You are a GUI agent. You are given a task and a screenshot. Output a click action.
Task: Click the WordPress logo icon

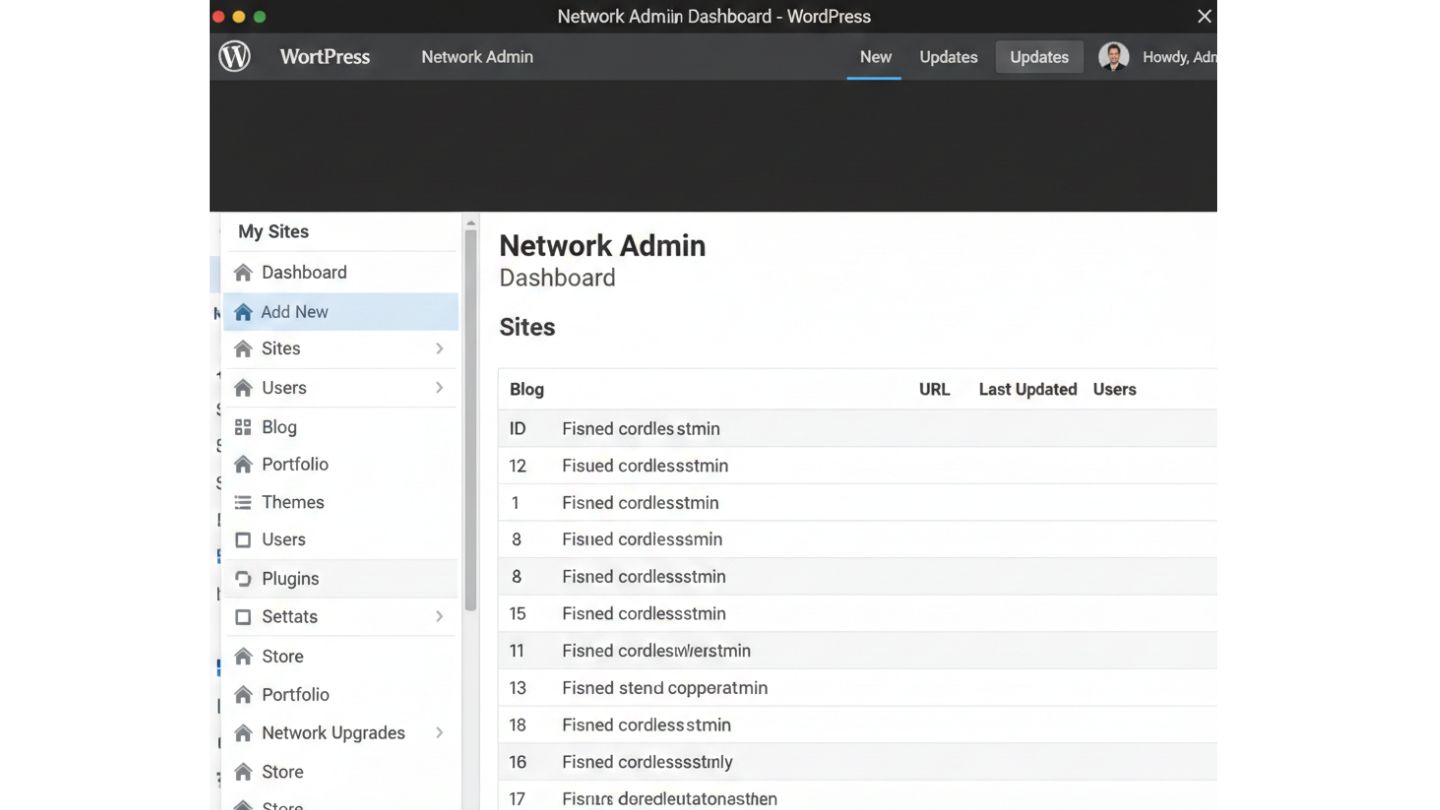coord(234,56)
